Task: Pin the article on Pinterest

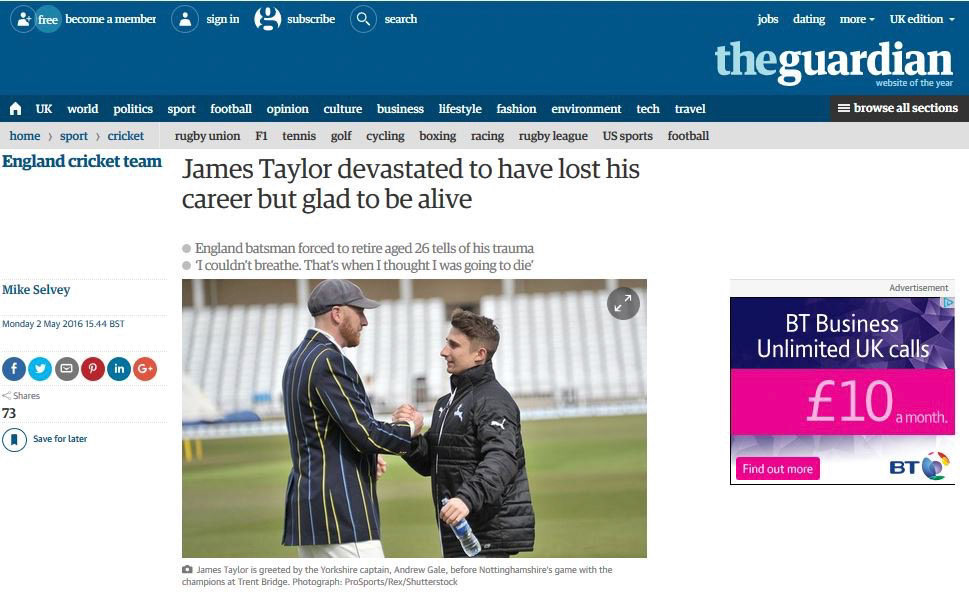Action: pyautogui.click(x=93, y=369)
